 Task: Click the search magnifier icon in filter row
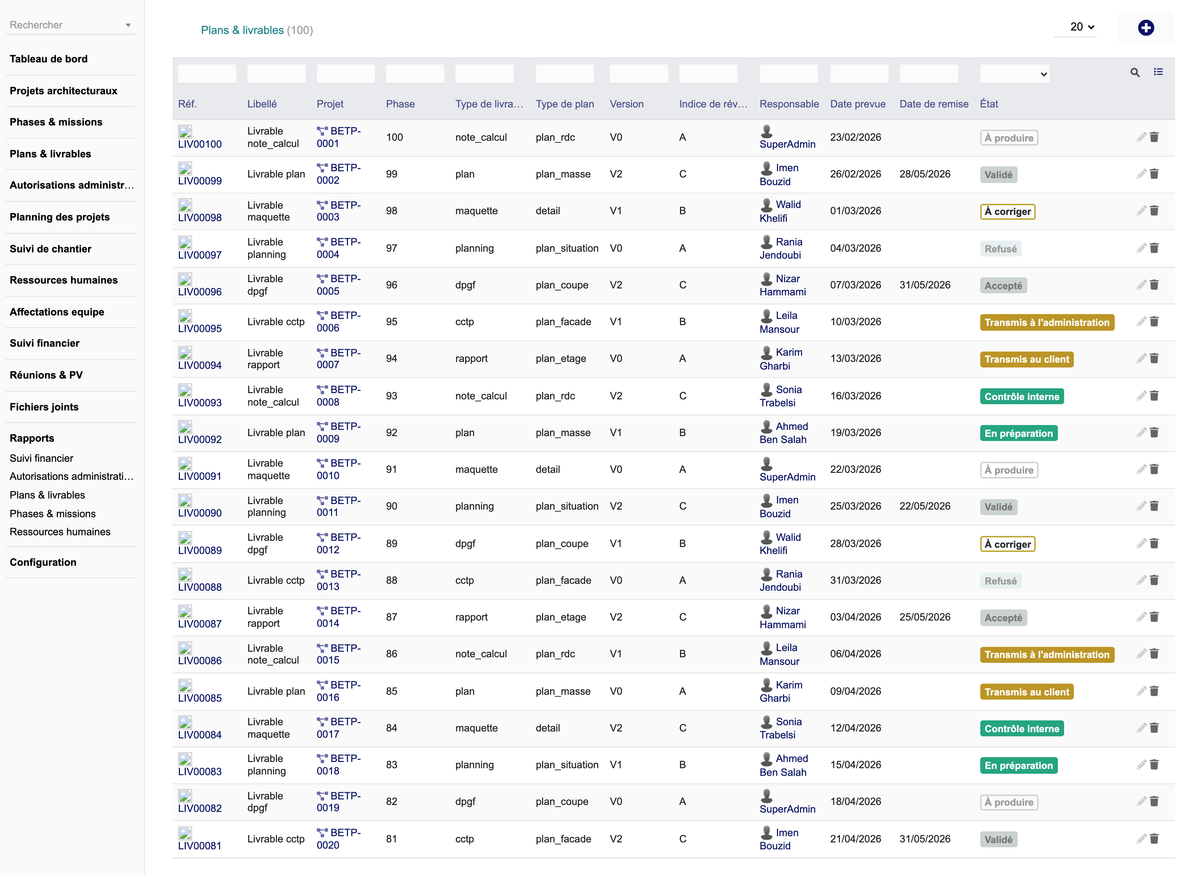1135,73
